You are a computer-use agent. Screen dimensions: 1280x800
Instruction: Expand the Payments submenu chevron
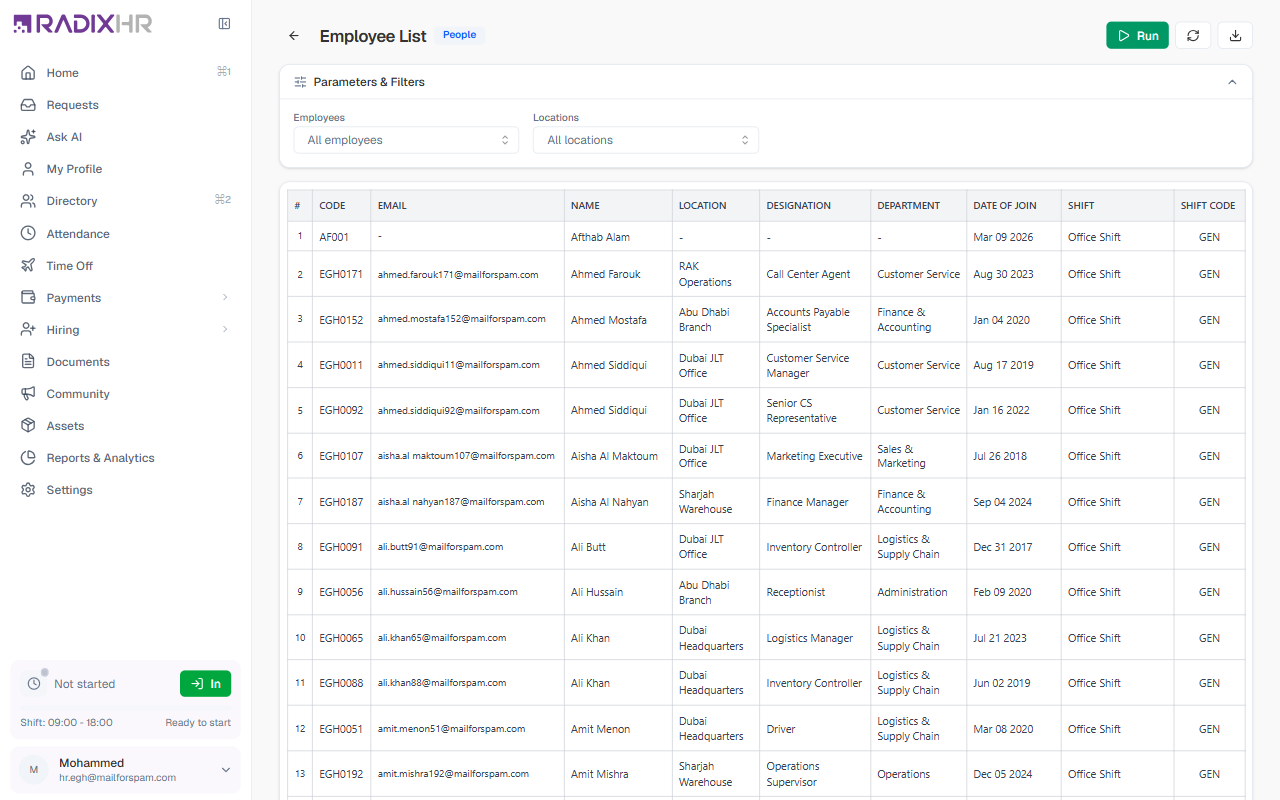coord(225,298)
